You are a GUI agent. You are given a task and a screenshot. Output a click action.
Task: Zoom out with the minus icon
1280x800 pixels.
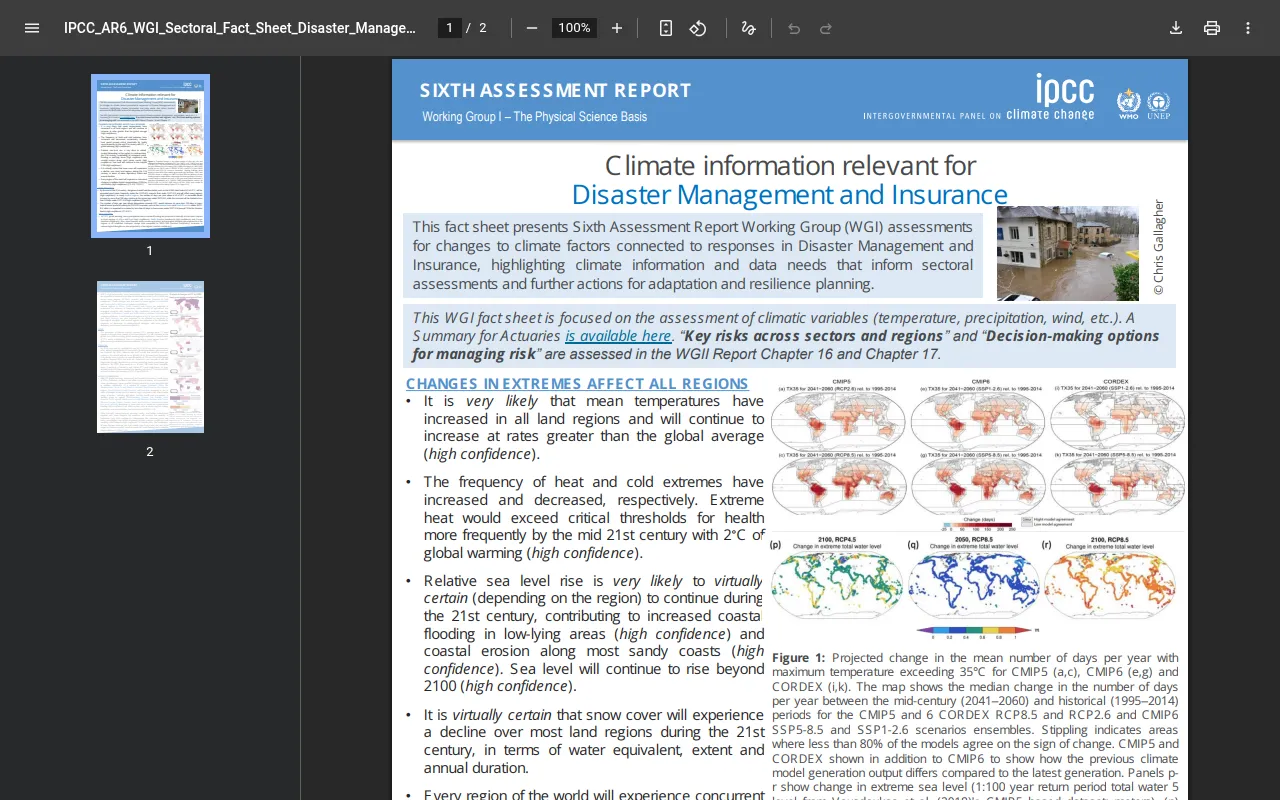(x=532, y=28)
